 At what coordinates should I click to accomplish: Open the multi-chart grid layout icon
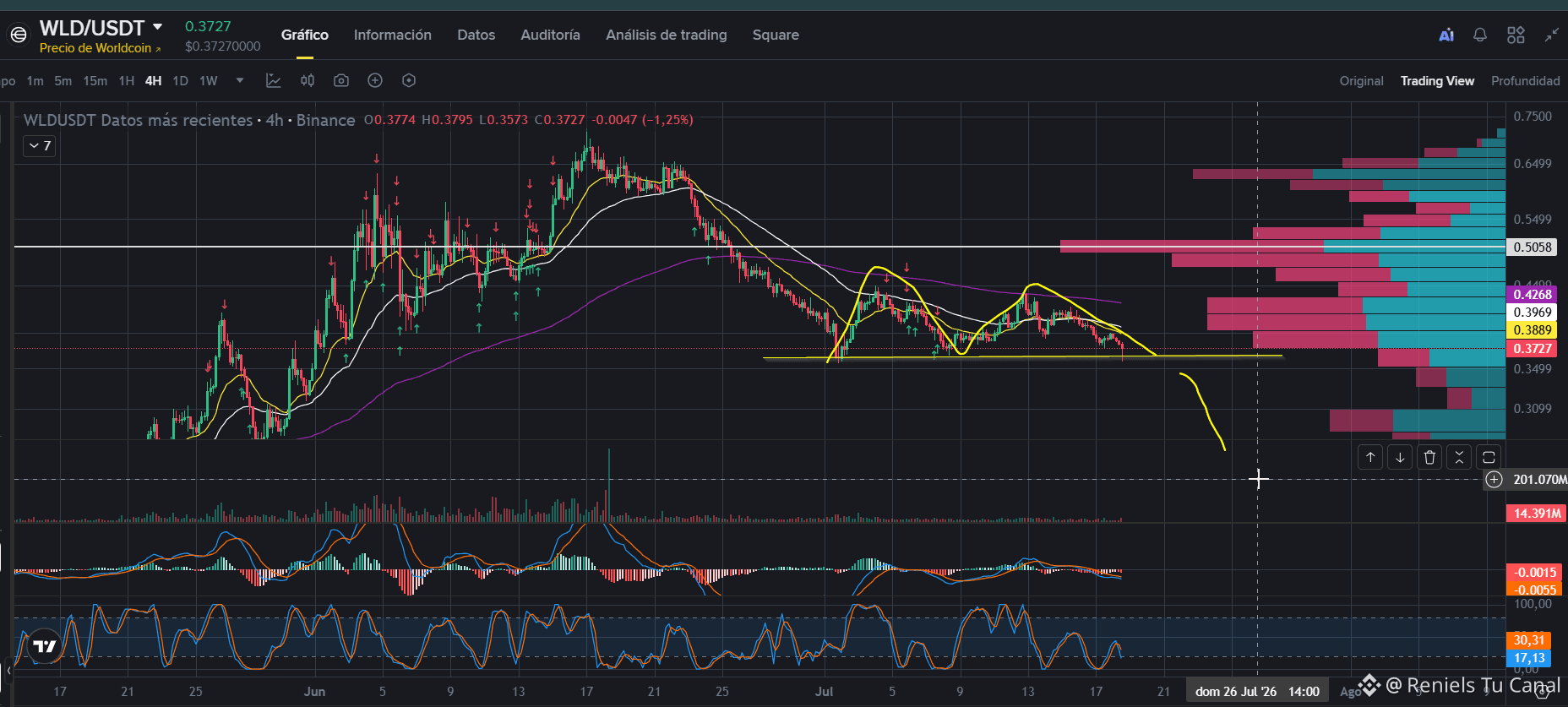point(1516,35)
